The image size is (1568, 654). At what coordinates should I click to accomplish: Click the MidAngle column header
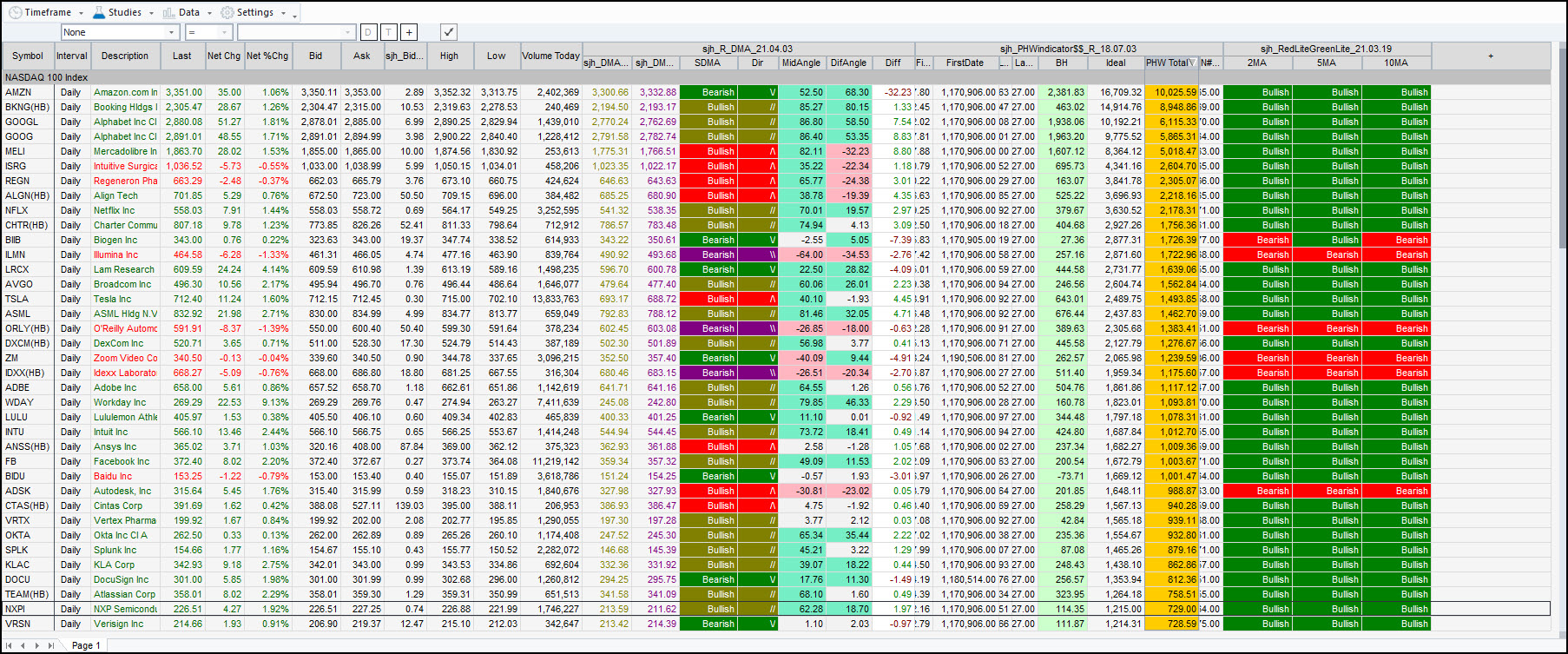click(800, 63)
